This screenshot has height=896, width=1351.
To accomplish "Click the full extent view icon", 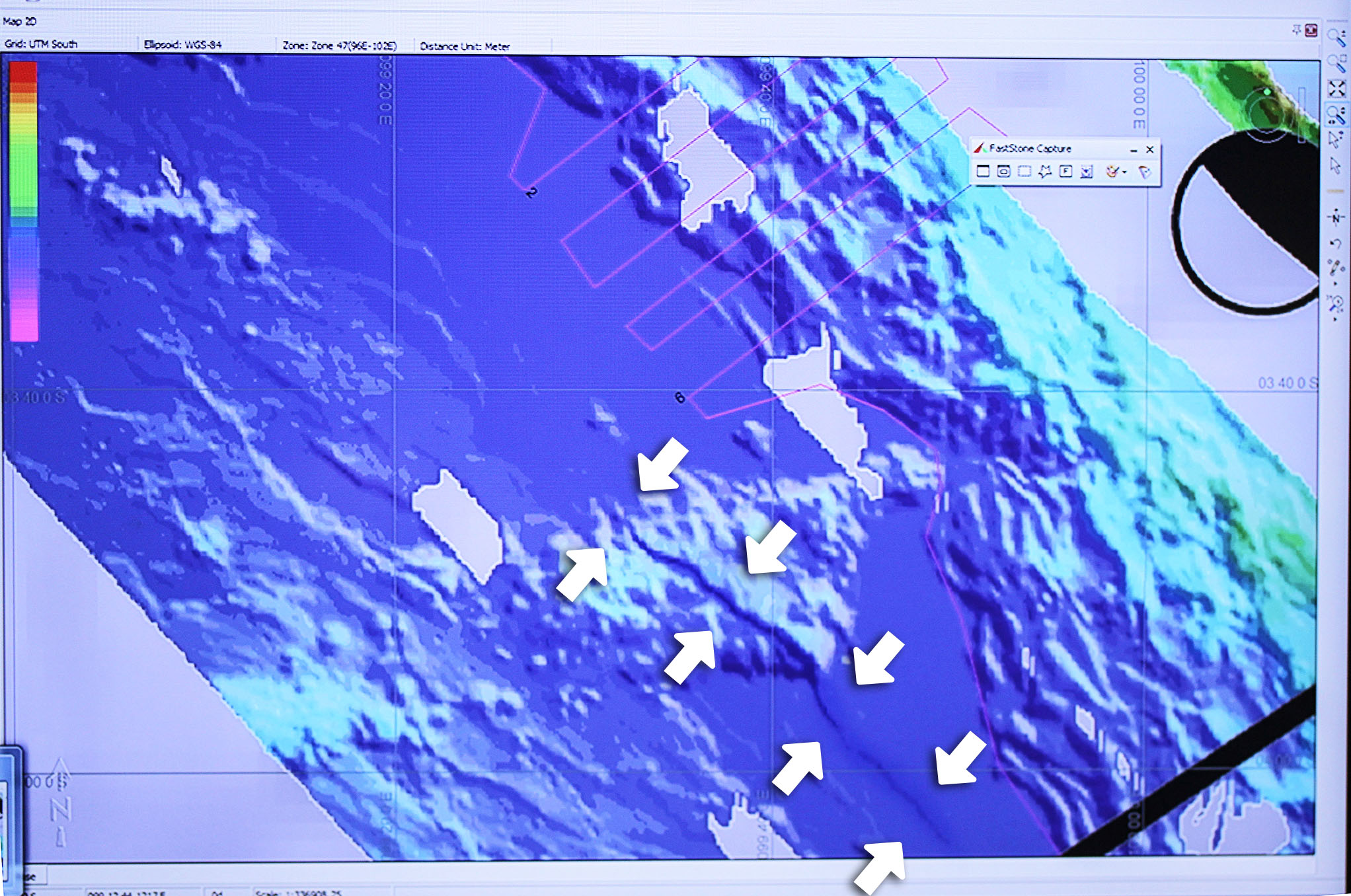I will point(1336,87).
